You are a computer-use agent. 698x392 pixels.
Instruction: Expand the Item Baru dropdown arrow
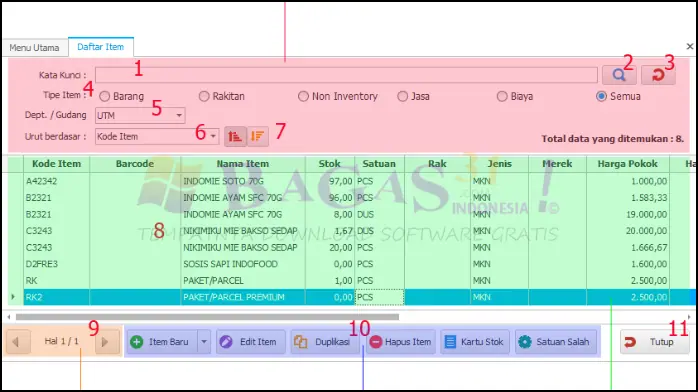pyautogui.click(x=204, y=342)
